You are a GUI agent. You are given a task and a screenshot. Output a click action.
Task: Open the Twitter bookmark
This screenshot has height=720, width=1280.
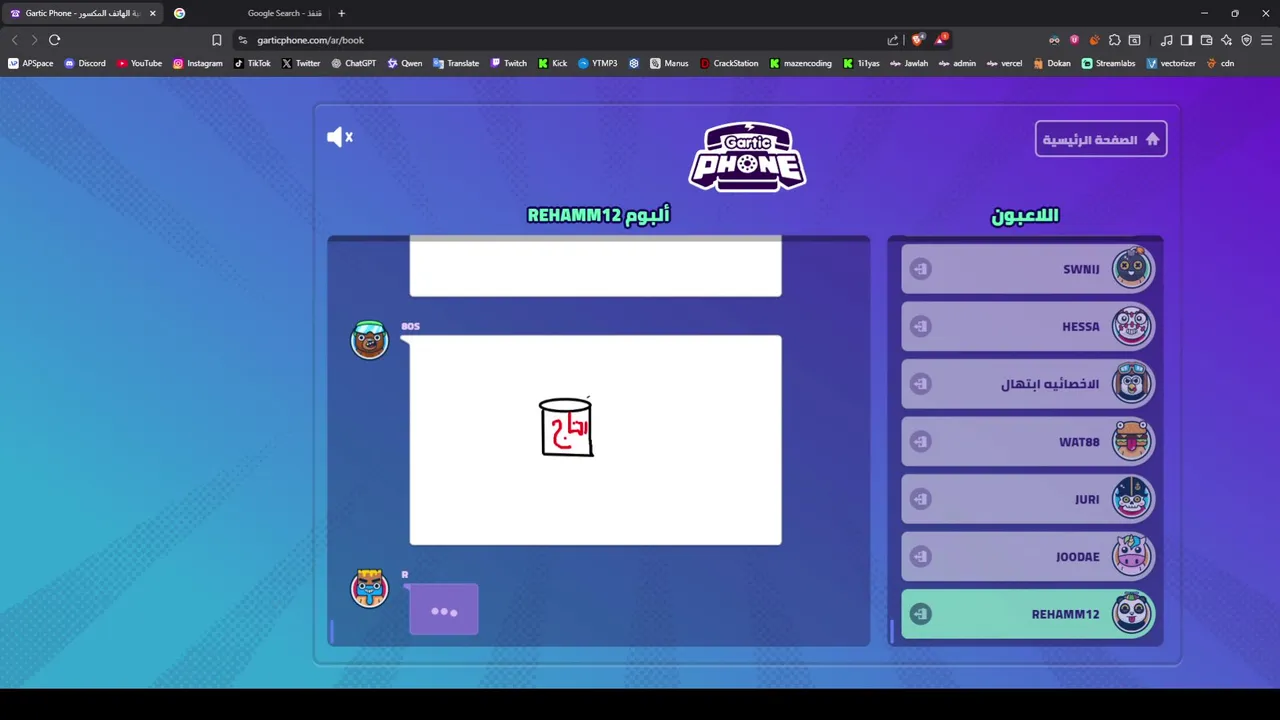pyautogui.click(x=301, y=63)
